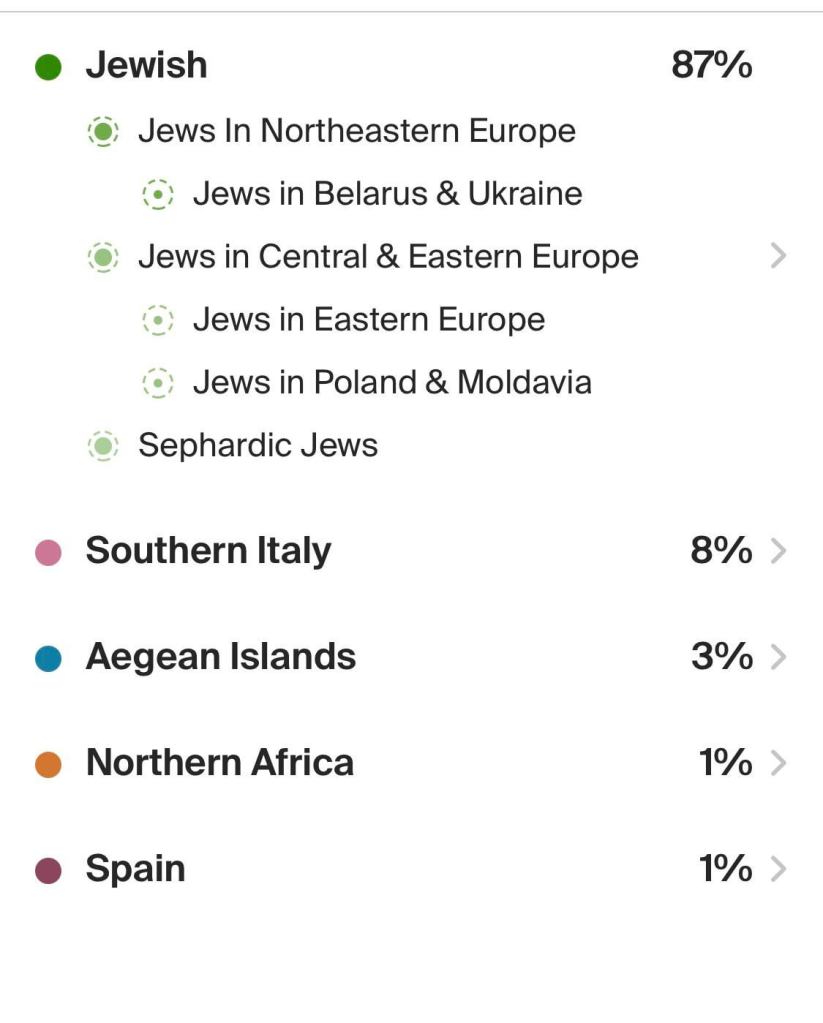Expand the Aegean Islands chevron arrow
This screenshot has width=823, height=1023.
point(779,658)
